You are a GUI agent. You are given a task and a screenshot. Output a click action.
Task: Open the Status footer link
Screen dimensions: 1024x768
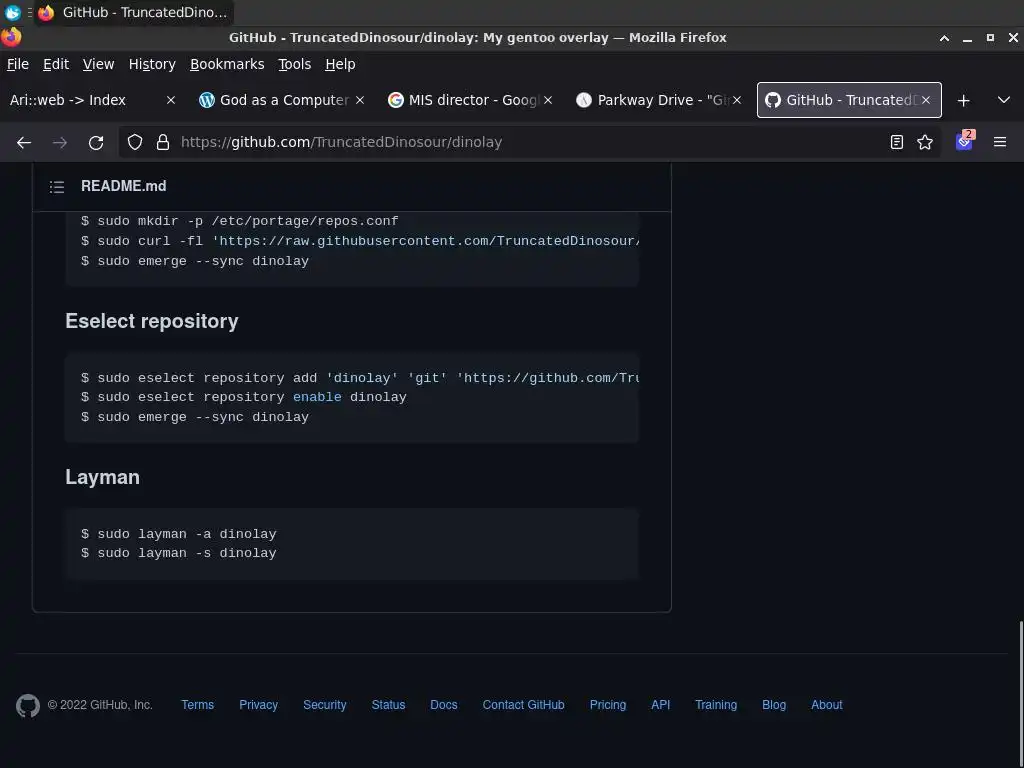(x=388, y=705)
